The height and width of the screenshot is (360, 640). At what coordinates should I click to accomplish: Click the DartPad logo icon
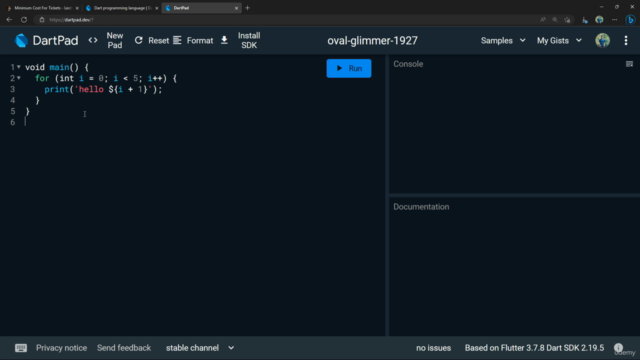point(21,40)
